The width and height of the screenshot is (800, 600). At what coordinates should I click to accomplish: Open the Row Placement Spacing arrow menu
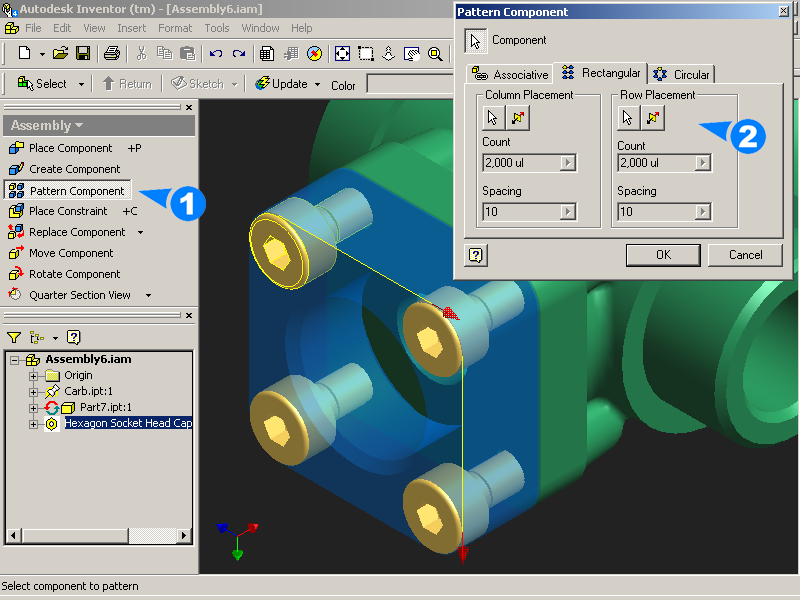tap(703, 212)
